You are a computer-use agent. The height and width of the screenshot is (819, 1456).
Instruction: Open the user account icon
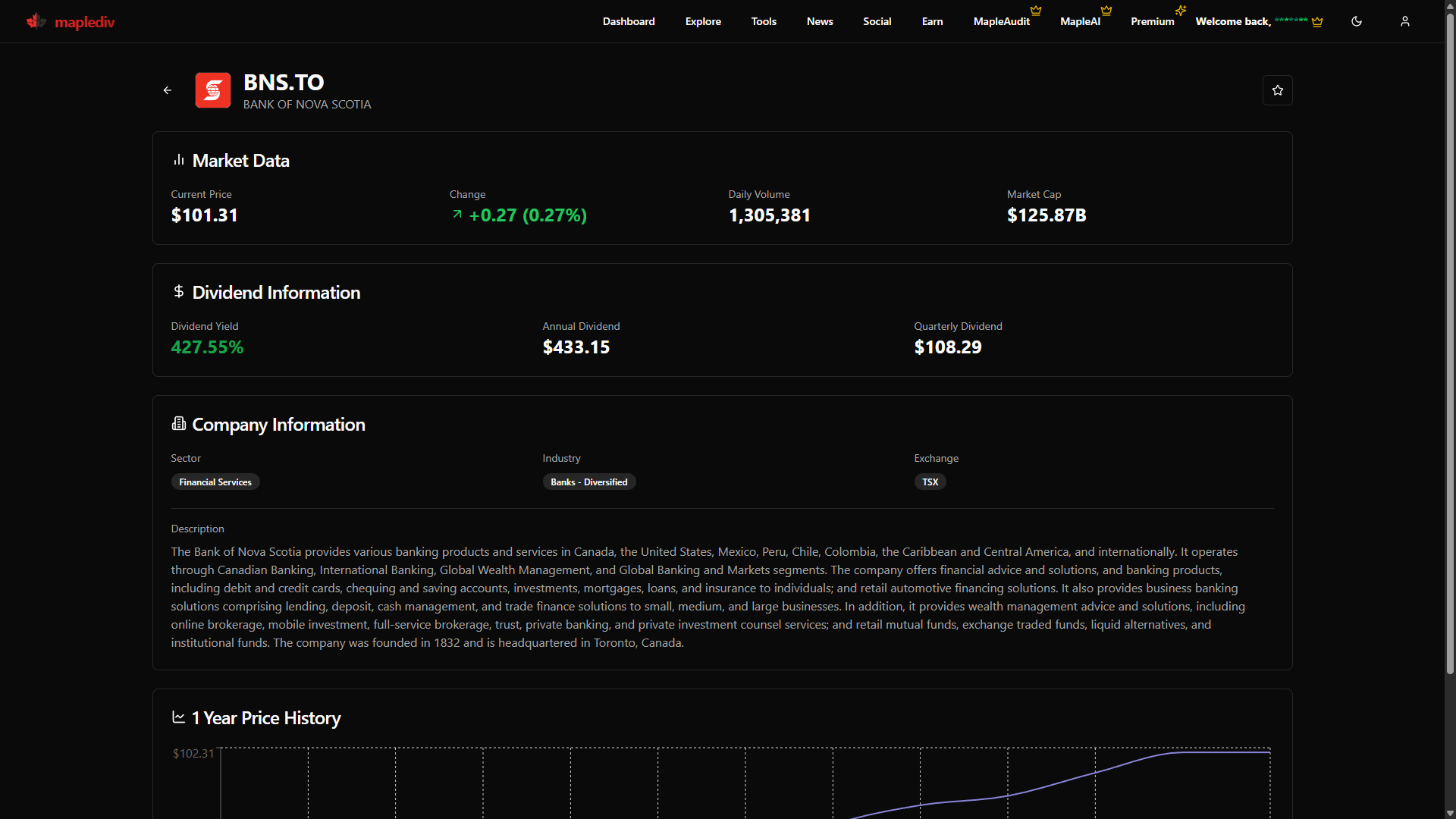pos(1404,21)
